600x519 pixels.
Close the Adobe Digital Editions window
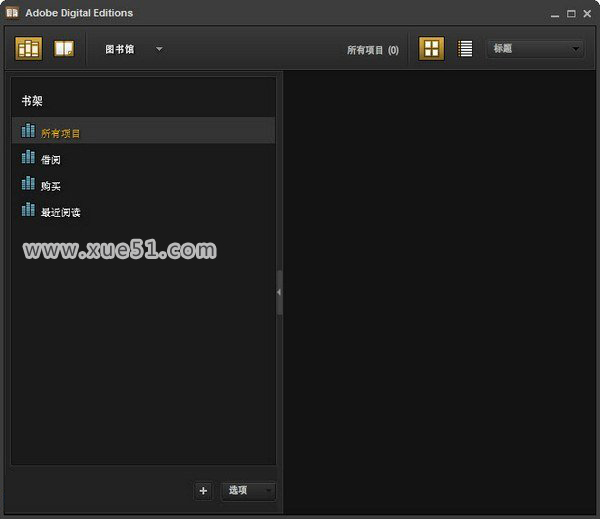coord(587,14)
